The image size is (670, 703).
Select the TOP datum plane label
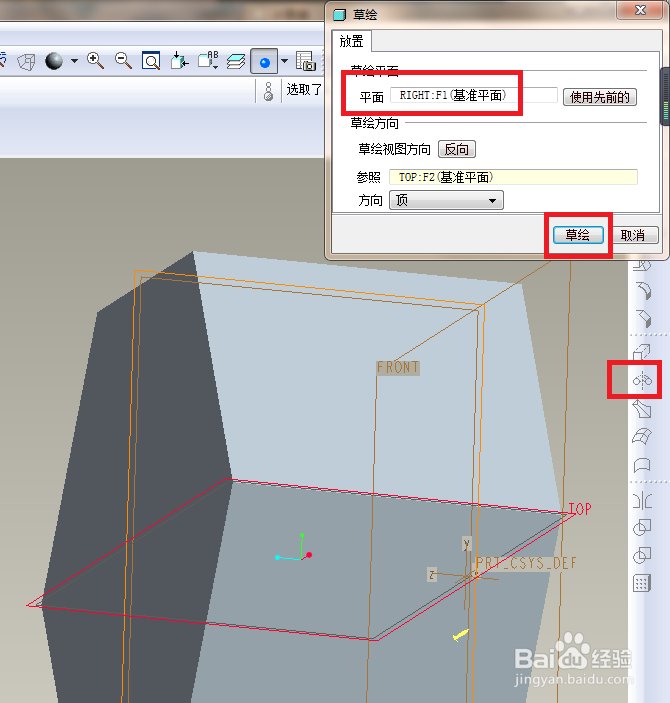[x=580, y=509]
